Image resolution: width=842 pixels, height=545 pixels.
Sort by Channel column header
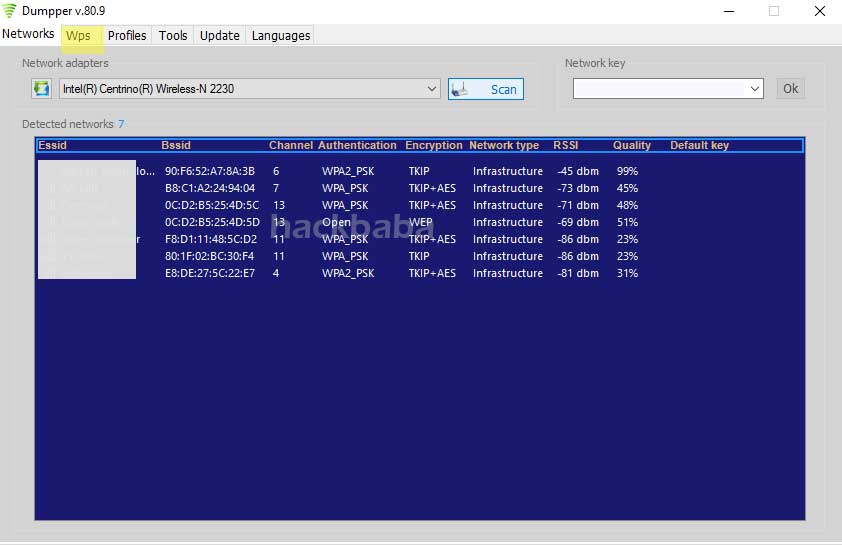[x=291, y=145]
